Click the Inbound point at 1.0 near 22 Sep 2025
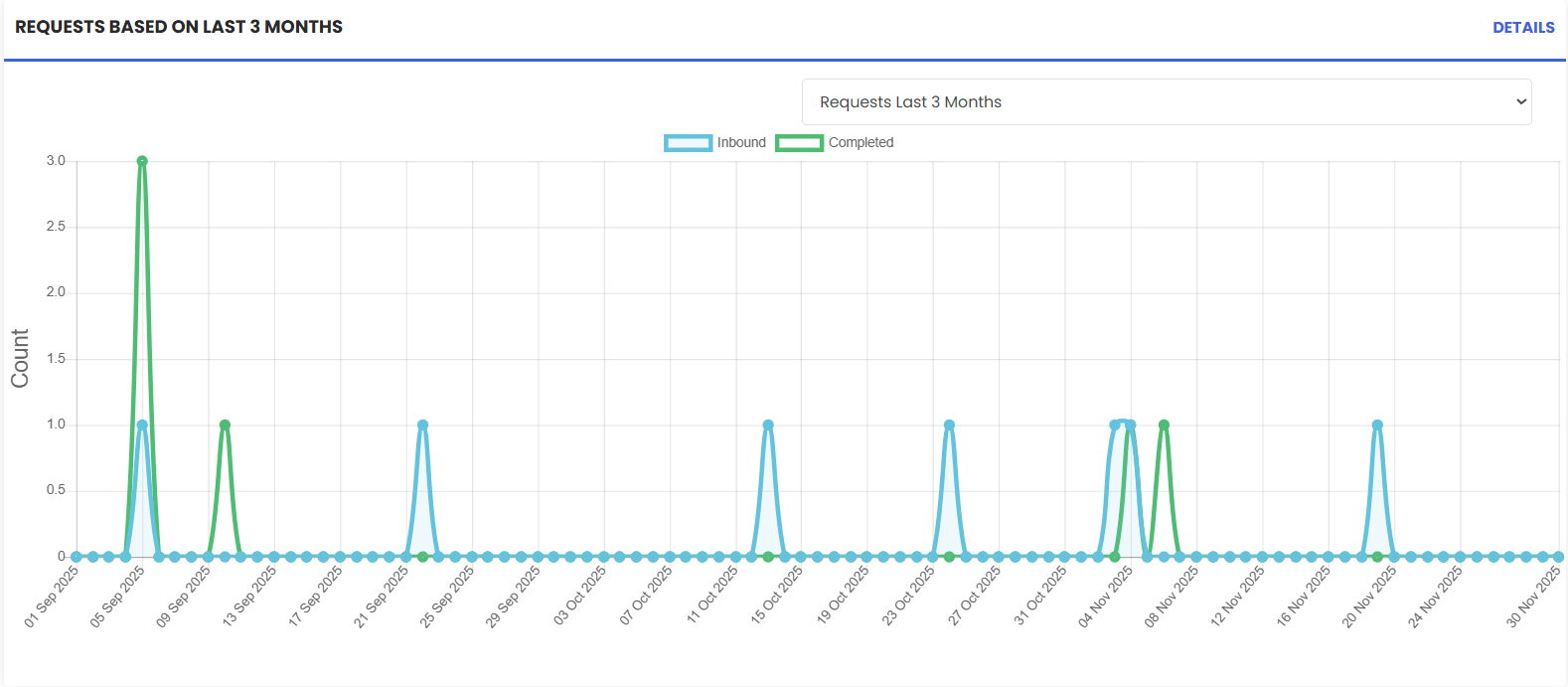This screenshot has height=687, width=1568. [x=422, y=425]
